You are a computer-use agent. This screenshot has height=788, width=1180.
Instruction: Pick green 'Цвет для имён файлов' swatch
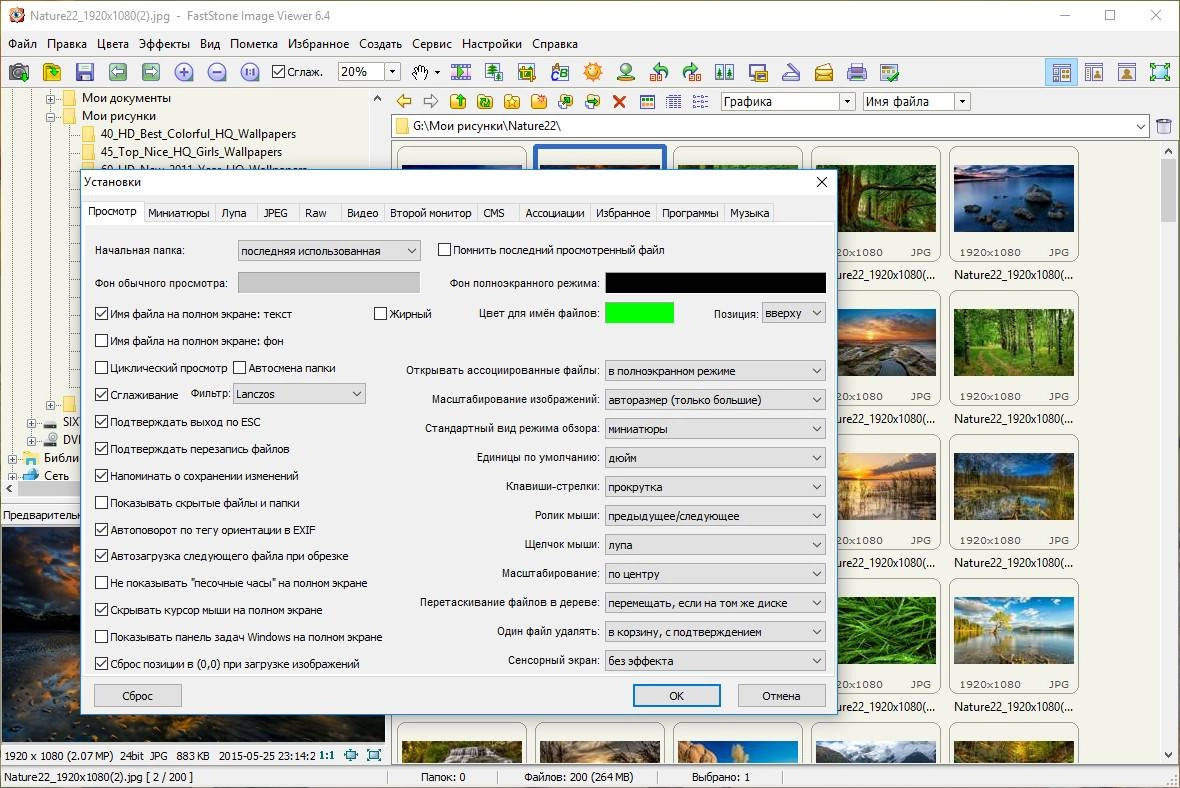coord(640,313)
